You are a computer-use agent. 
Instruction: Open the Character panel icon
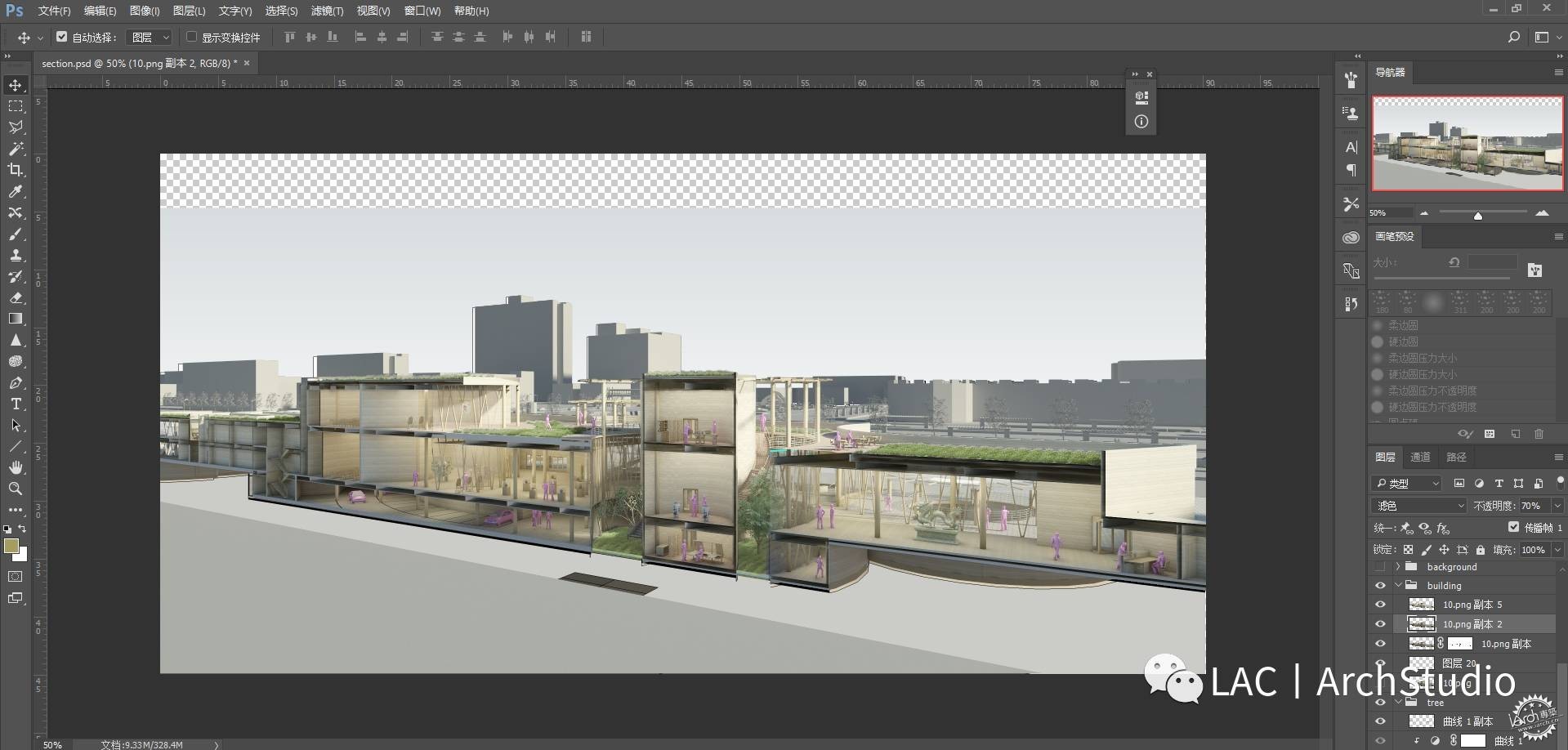[1351, 147]
